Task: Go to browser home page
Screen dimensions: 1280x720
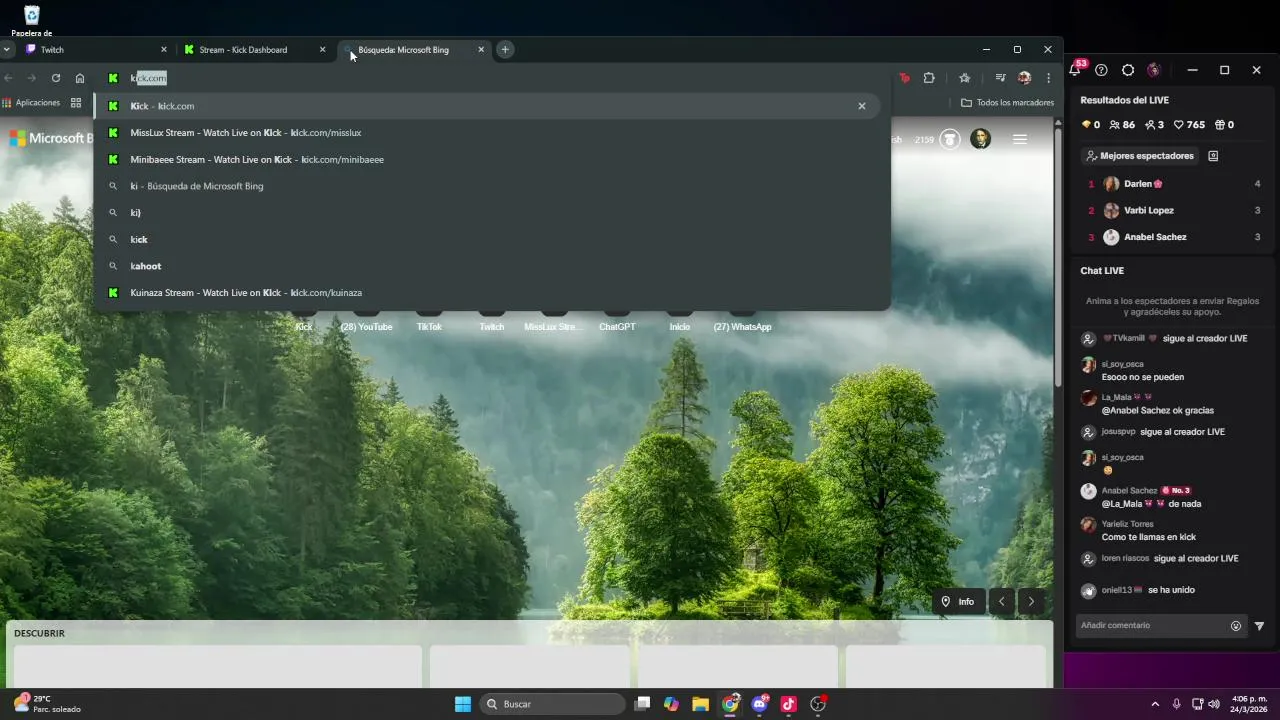Action: [x=80, y=78]
